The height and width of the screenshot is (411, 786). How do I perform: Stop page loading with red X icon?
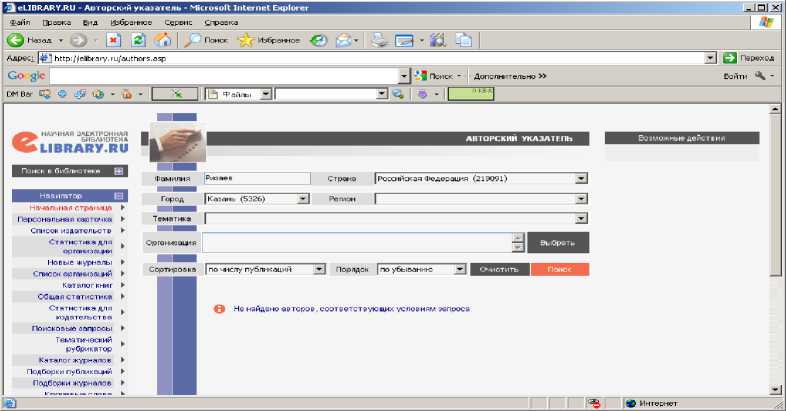114,40
